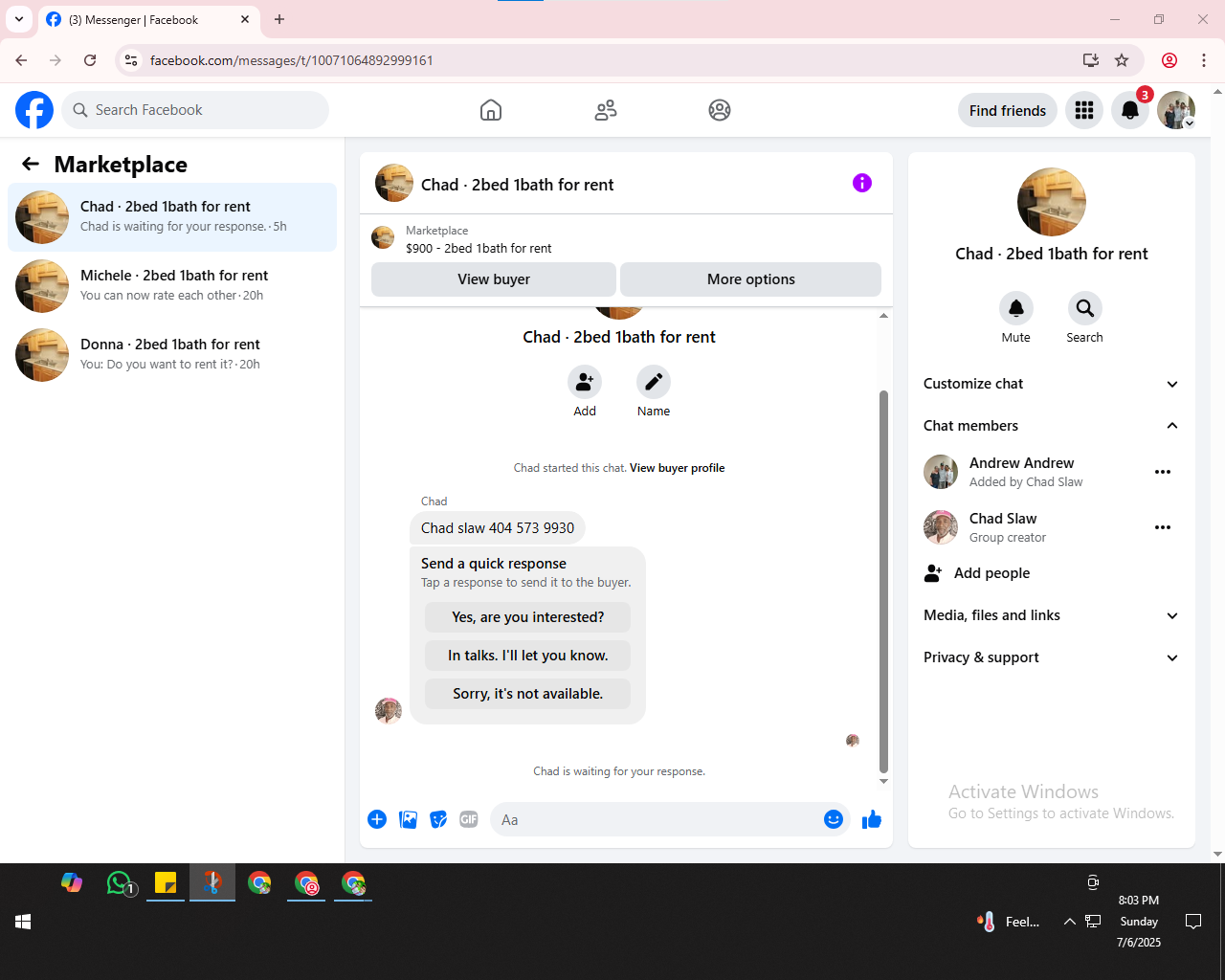Open the listing thumbnail in Marketplace header

coord(383,237)
